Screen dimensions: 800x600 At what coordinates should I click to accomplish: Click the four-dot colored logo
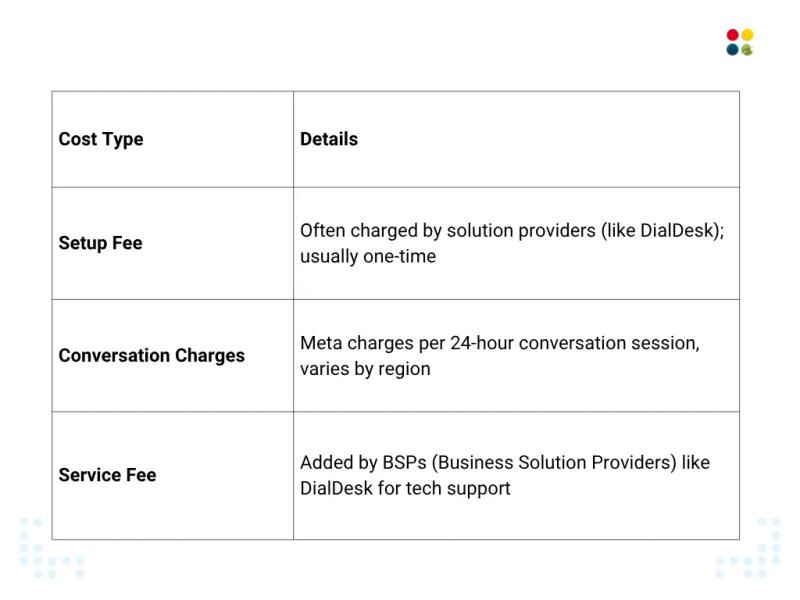tap(740, 42)
